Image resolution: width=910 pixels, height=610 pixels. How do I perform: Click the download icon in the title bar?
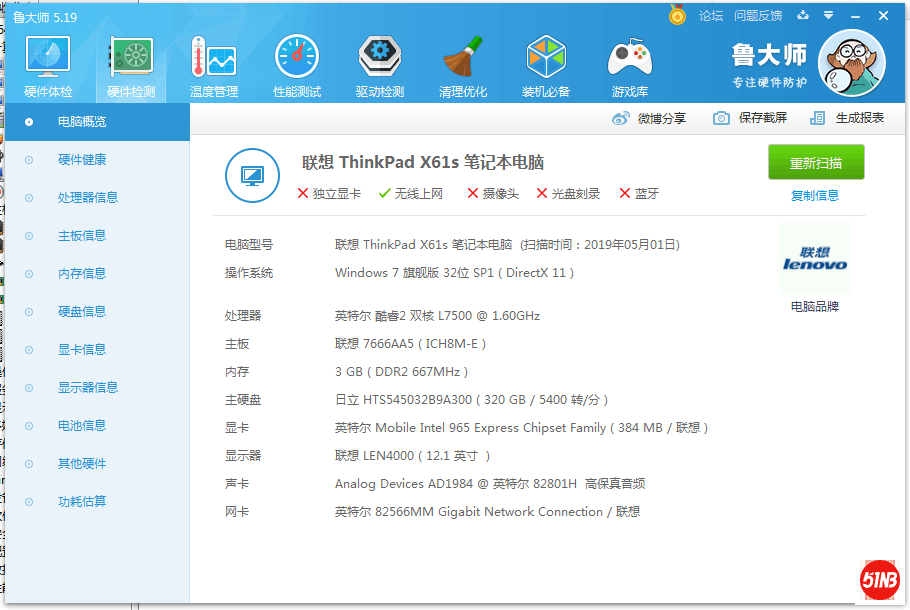[803, 16]
